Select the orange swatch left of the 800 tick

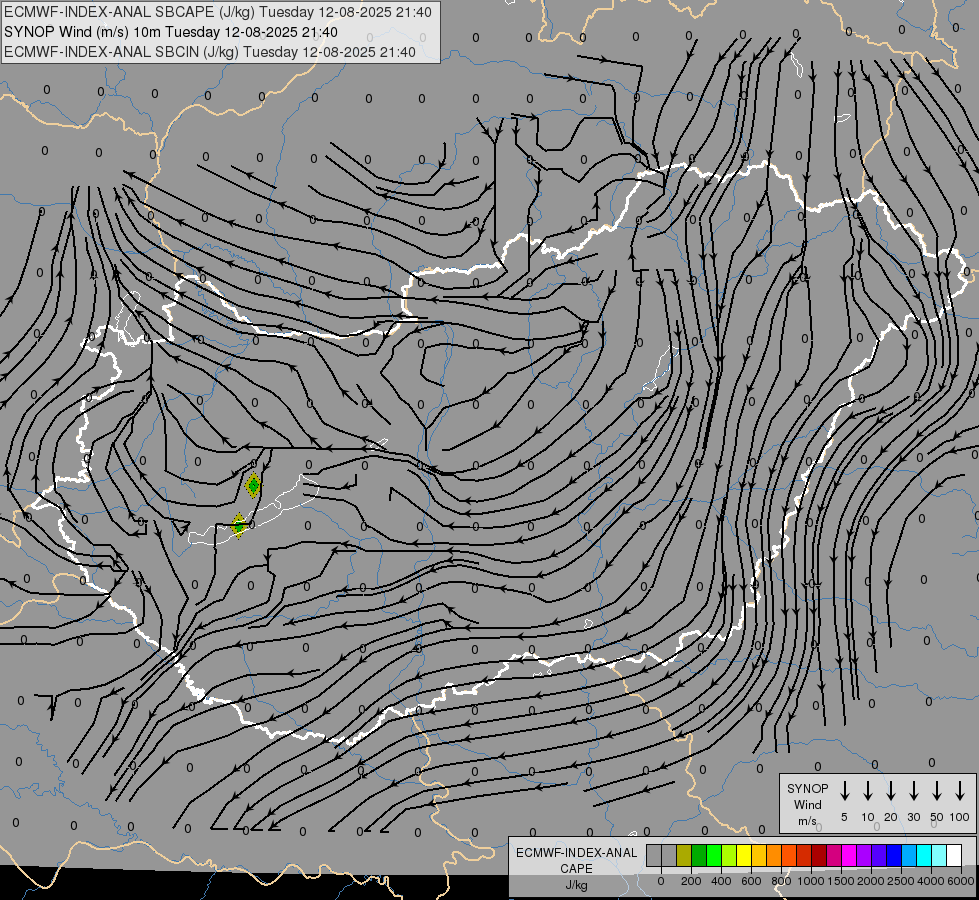pyautogui.click(x=774, y=855)
